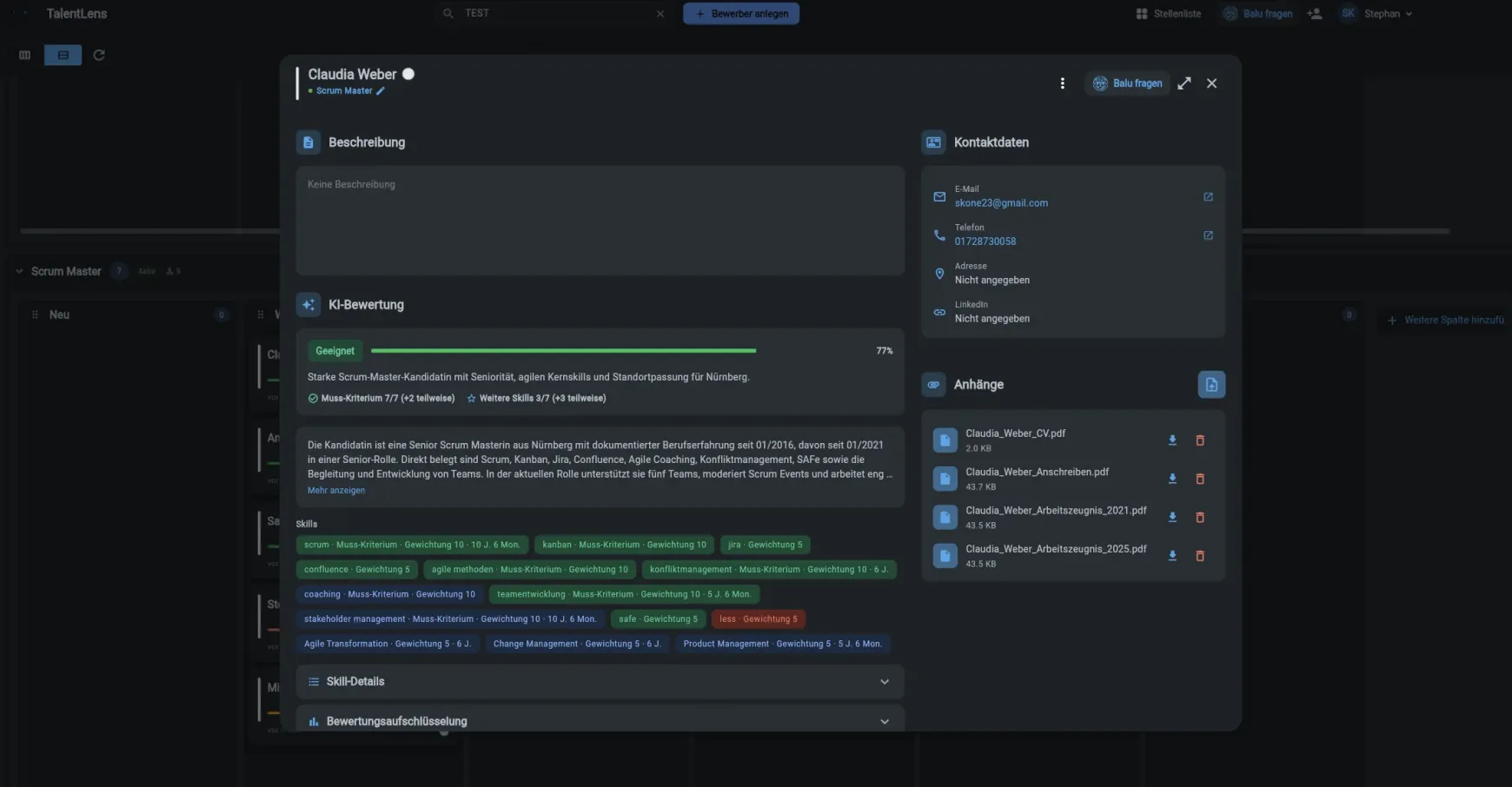The height and width of the screenshot is (787, 1512).
Task: Delete Claudia_Weber_Arbeitszeugnis_2025.pdf
Action: [x=1200, y=556]
